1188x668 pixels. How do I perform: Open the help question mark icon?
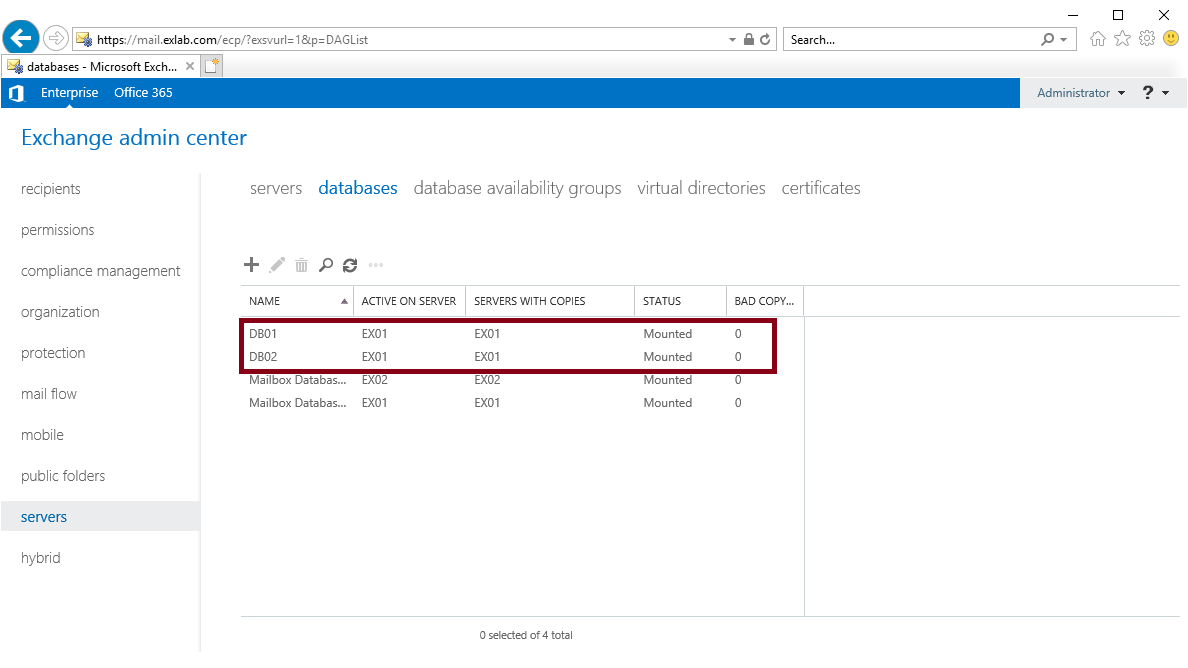tap(1148, 92)
